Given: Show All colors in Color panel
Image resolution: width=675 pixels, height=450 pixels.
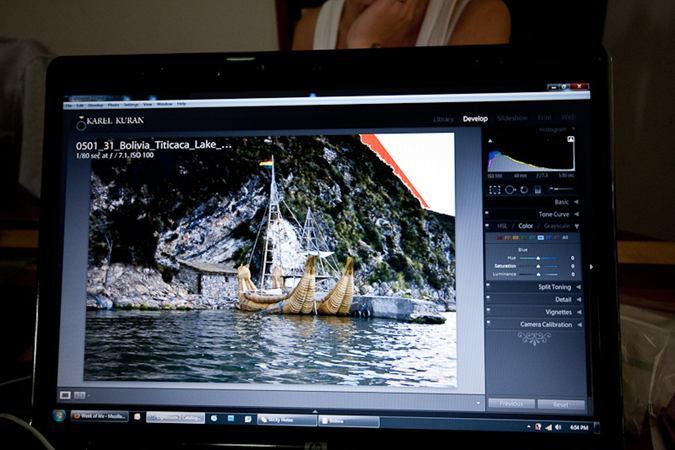Looking at the screenshot, I should [565, 238].
